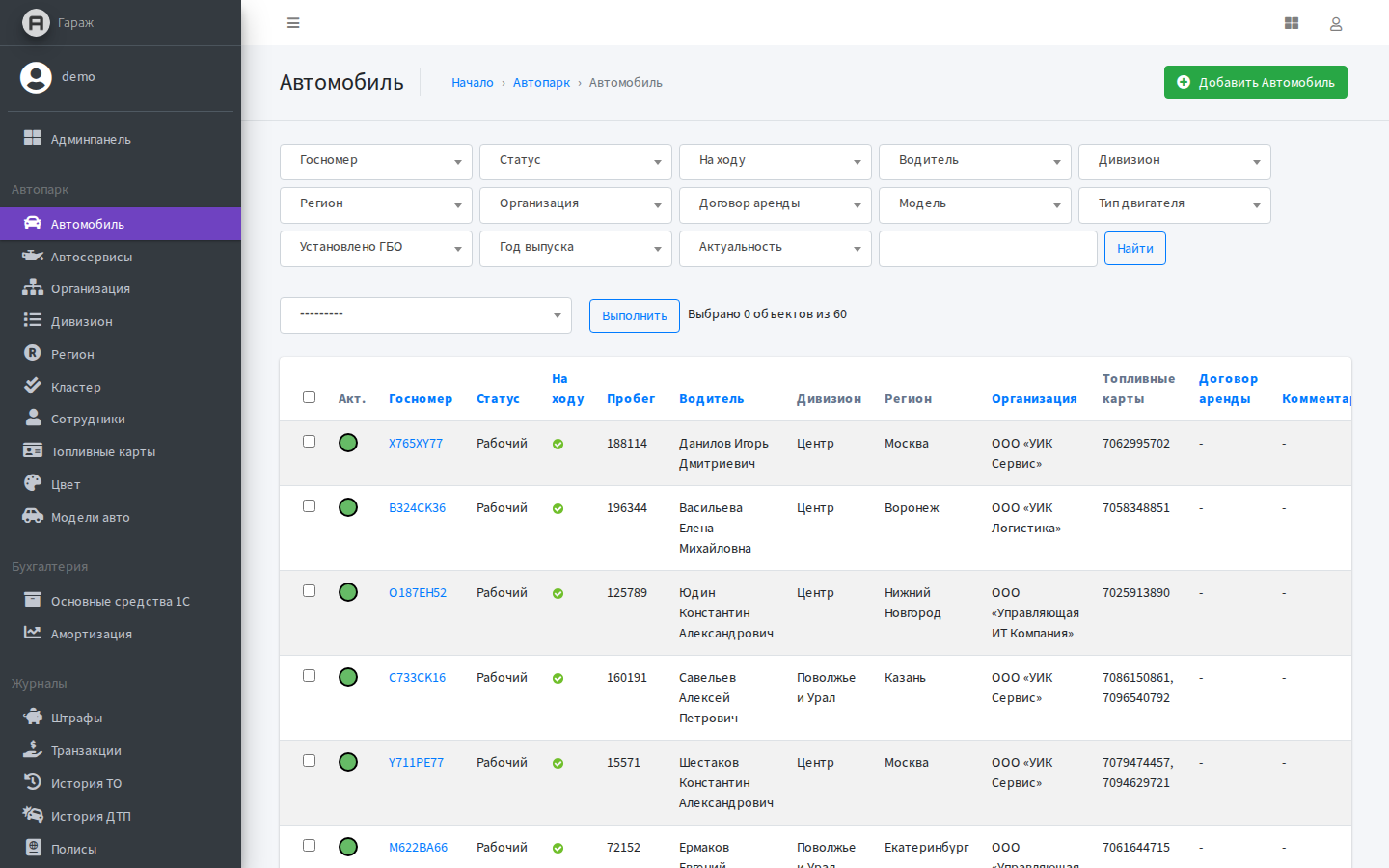
Task: Click the Добавить Автомобиль button
Action: pyautogui.click(x=1255, y=82)
